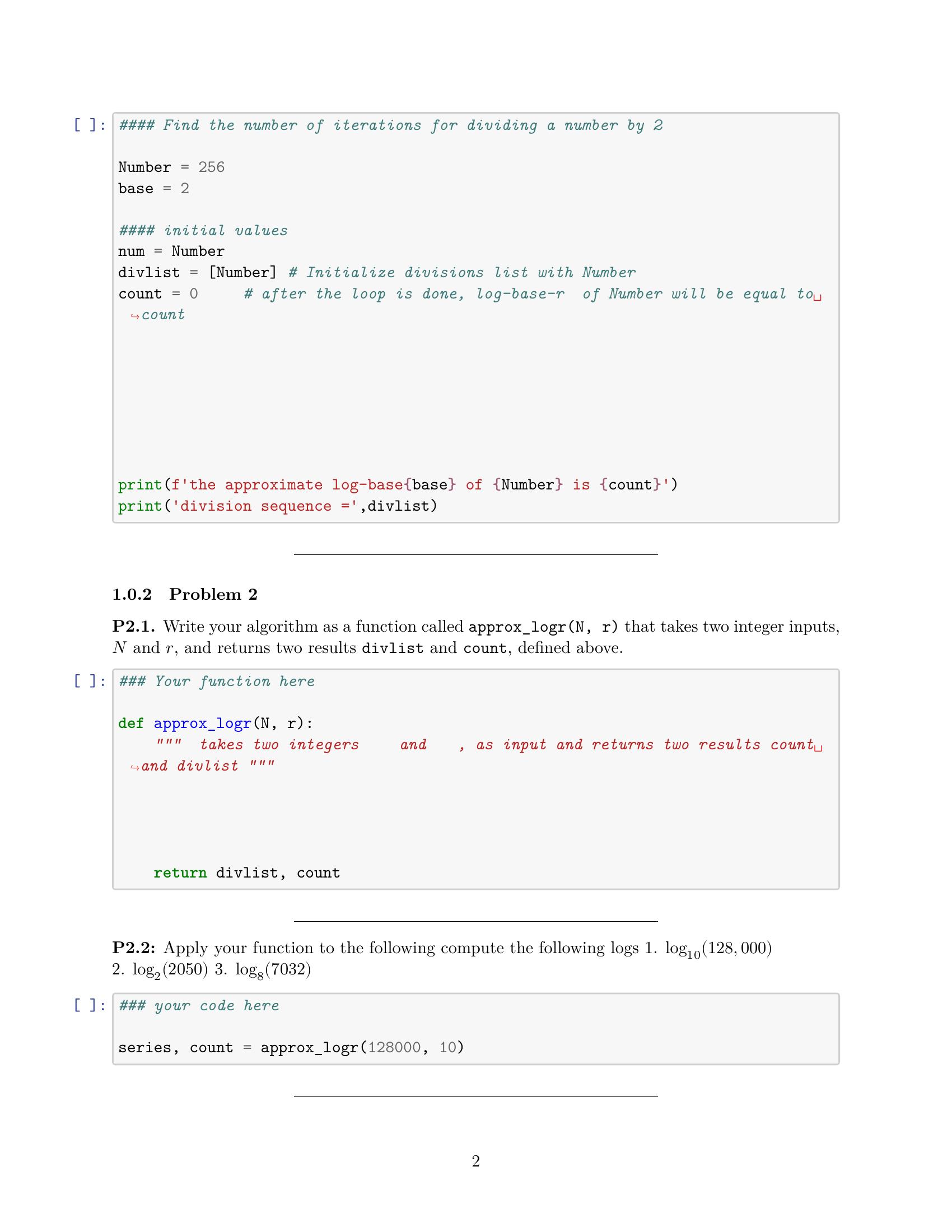Click the 'def approx_logr(N, r):' line

(x=215, y=724)
